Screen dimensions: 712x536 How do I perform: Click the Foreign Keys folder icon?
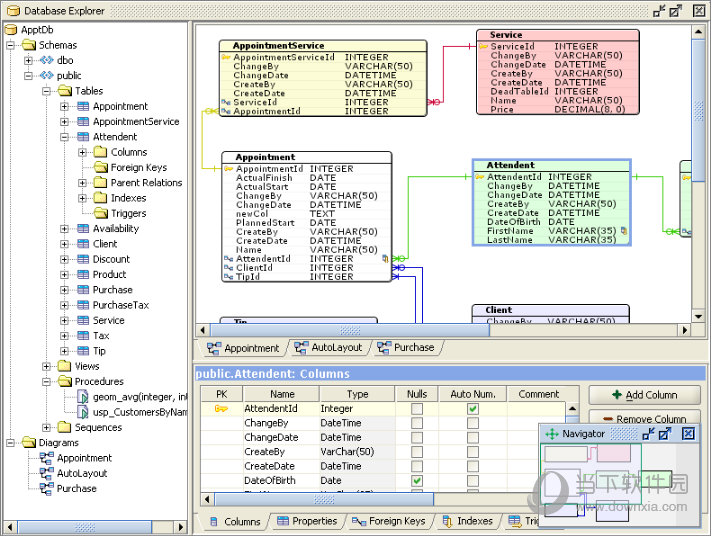tap(101, 167)
